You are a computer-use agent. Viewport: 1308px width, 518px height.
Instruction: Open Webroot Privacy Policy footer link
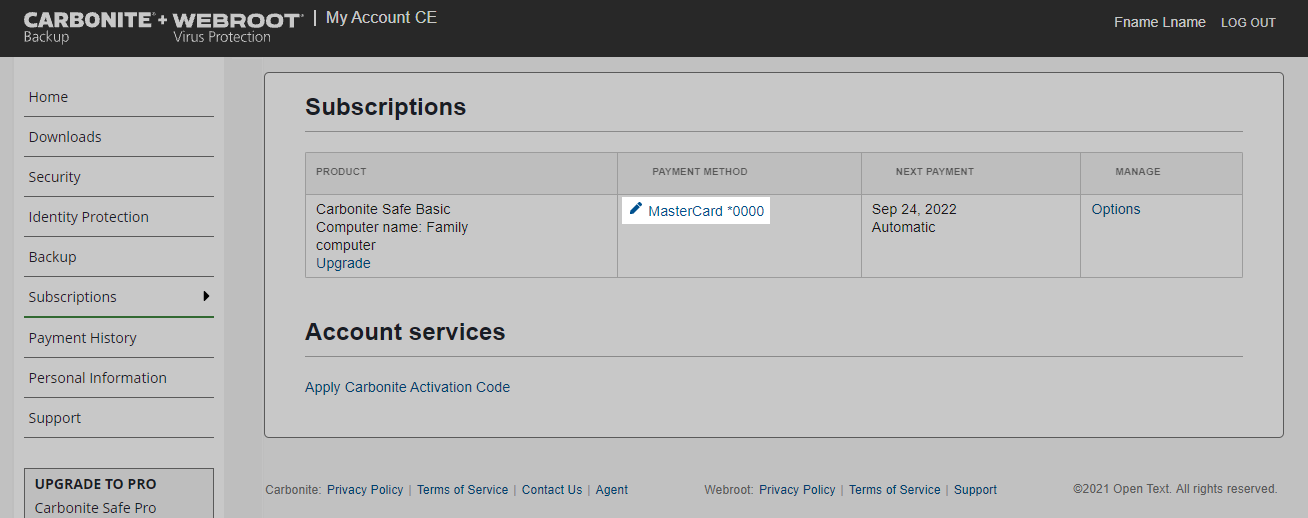(x=797, y=490)
